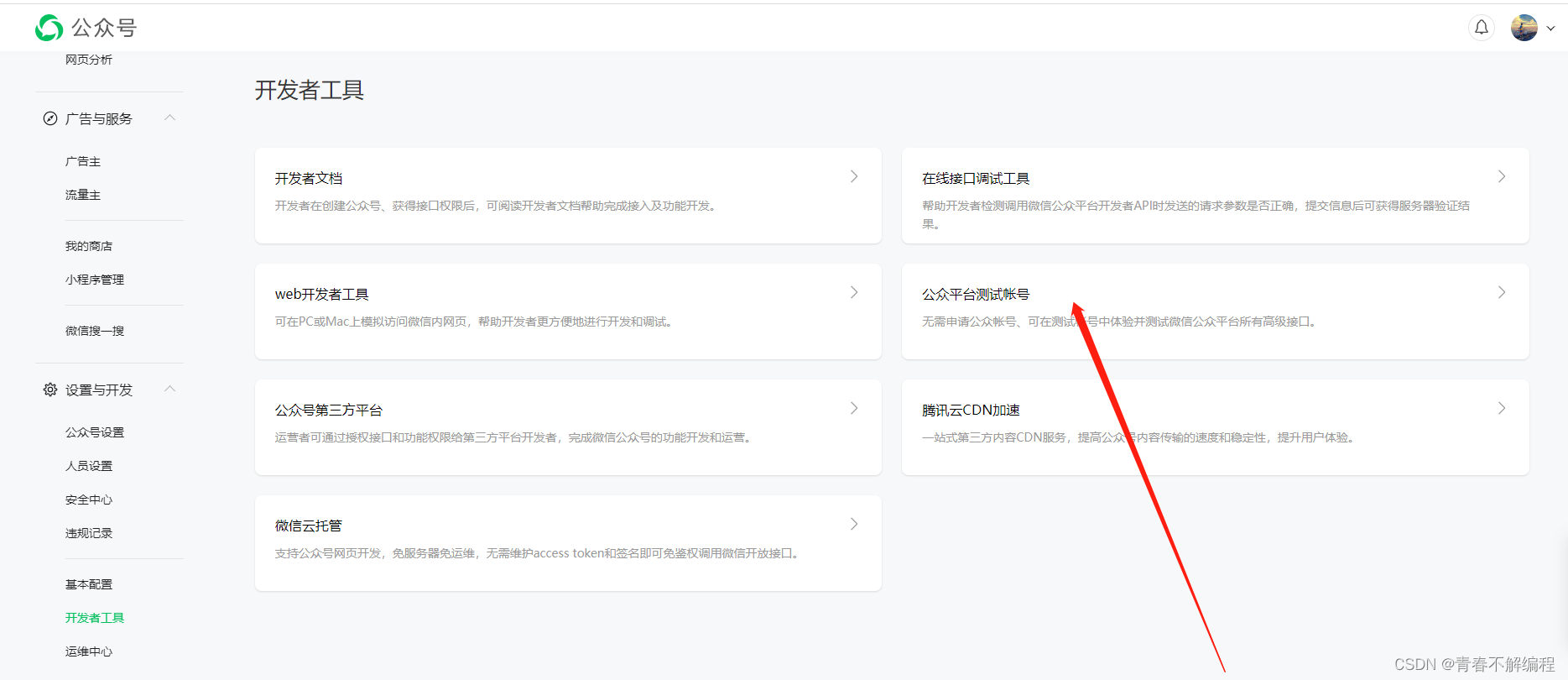Open 我的商店 in the sidebar

click(x=89, y=246)
